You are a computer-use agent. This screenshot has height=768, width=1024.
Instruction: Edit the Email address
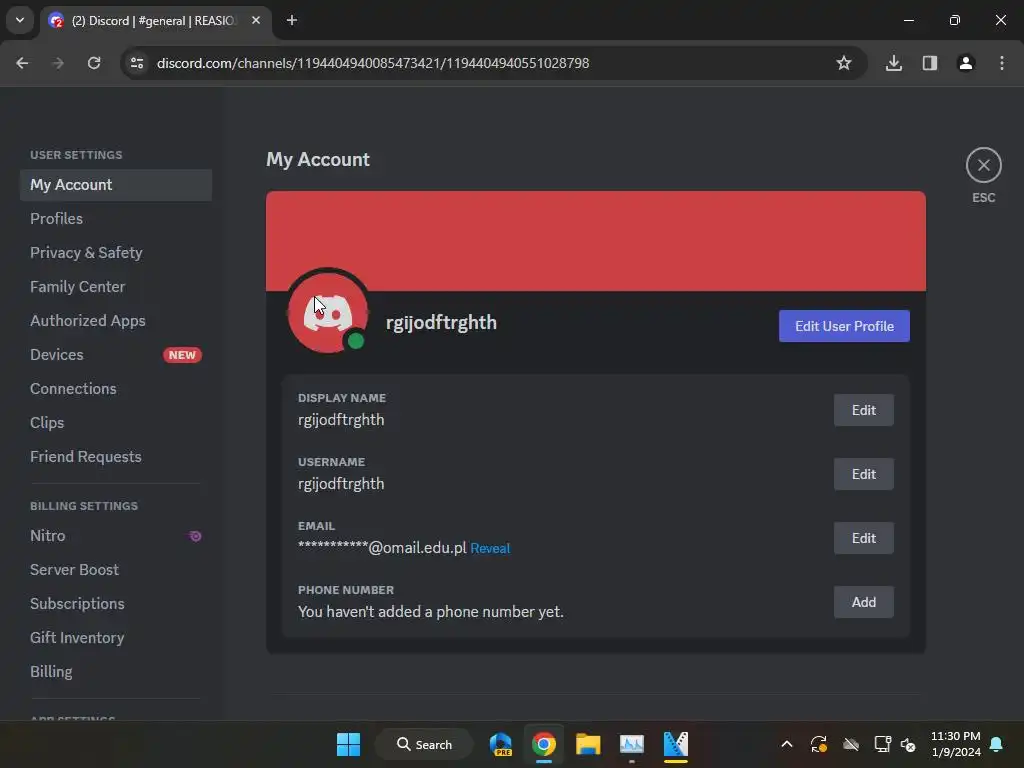[863, 538]
